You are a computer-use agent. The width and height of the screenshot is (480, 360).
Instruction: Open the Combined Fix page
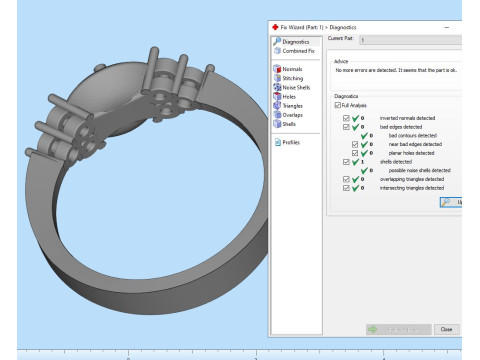294,51
